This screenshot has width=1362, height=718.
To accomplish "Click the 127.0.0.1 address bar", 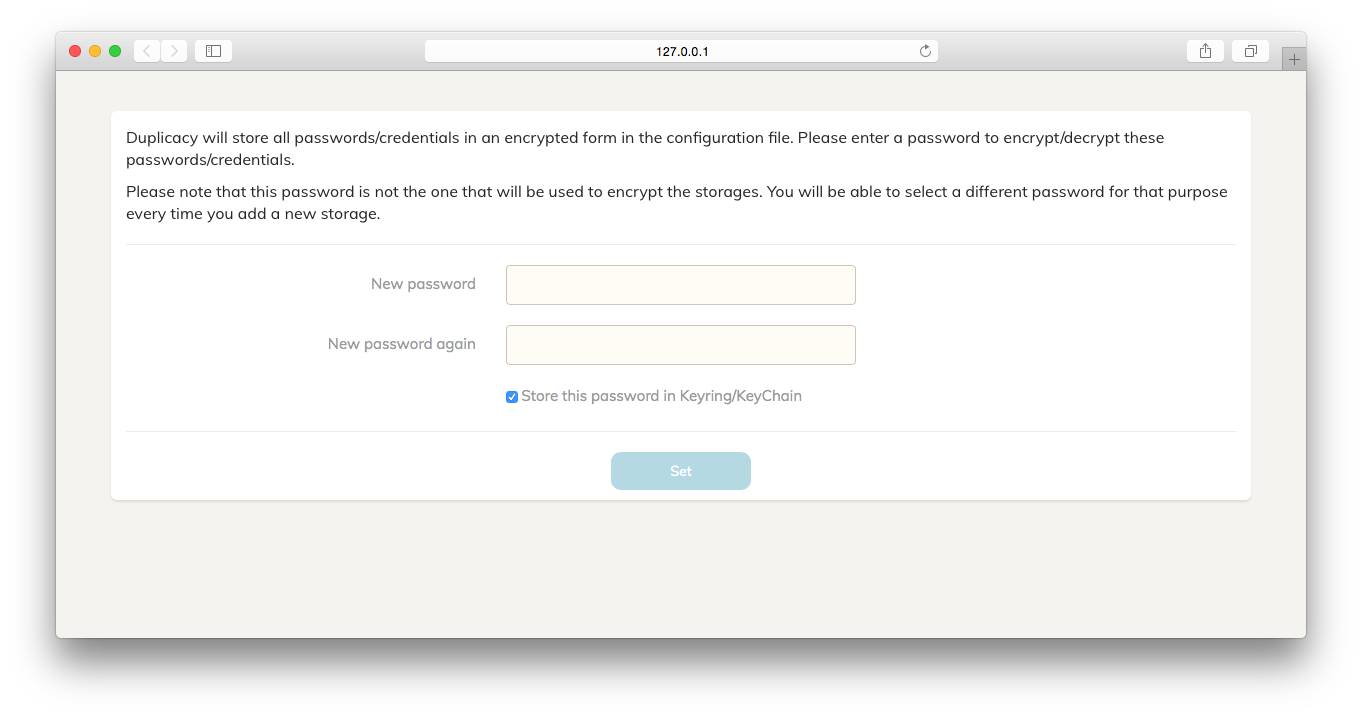I will (x=681, y=51).
